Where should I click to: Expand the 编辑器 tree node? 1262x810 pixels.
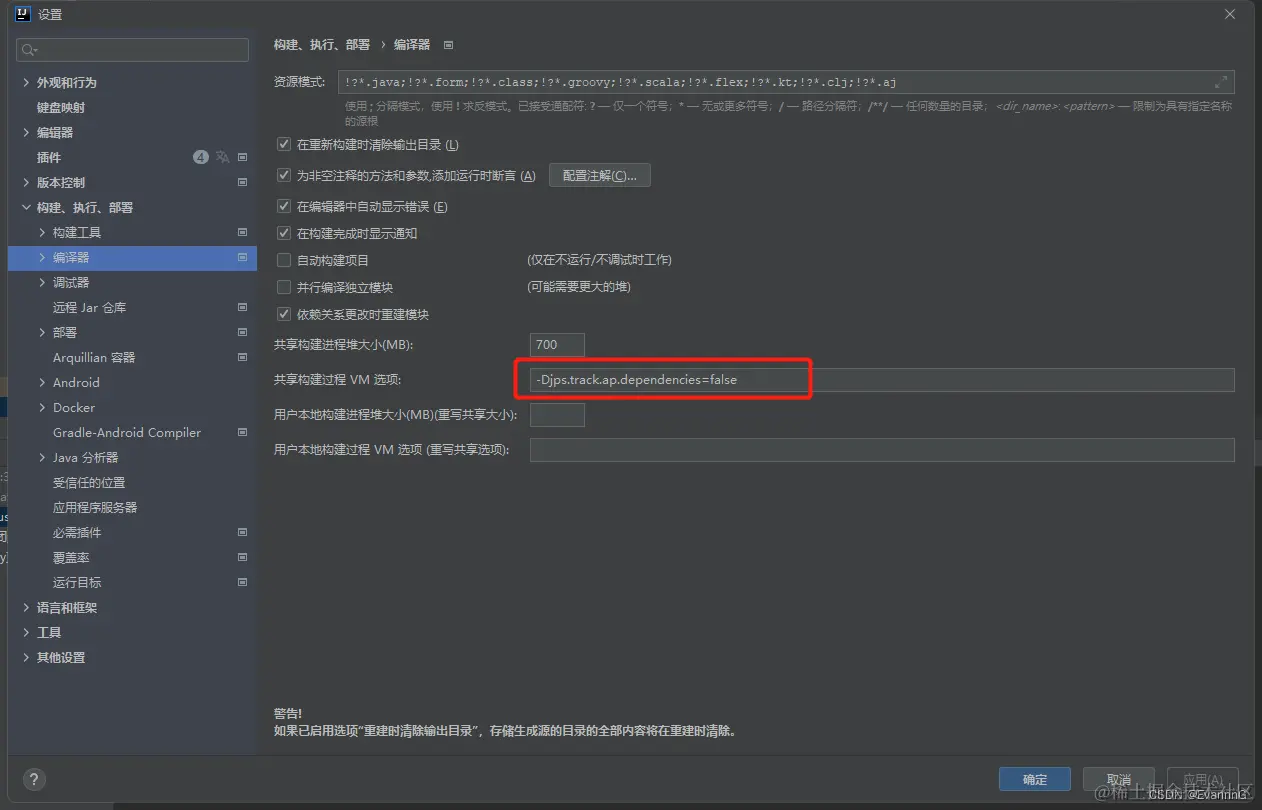point(26,132)
